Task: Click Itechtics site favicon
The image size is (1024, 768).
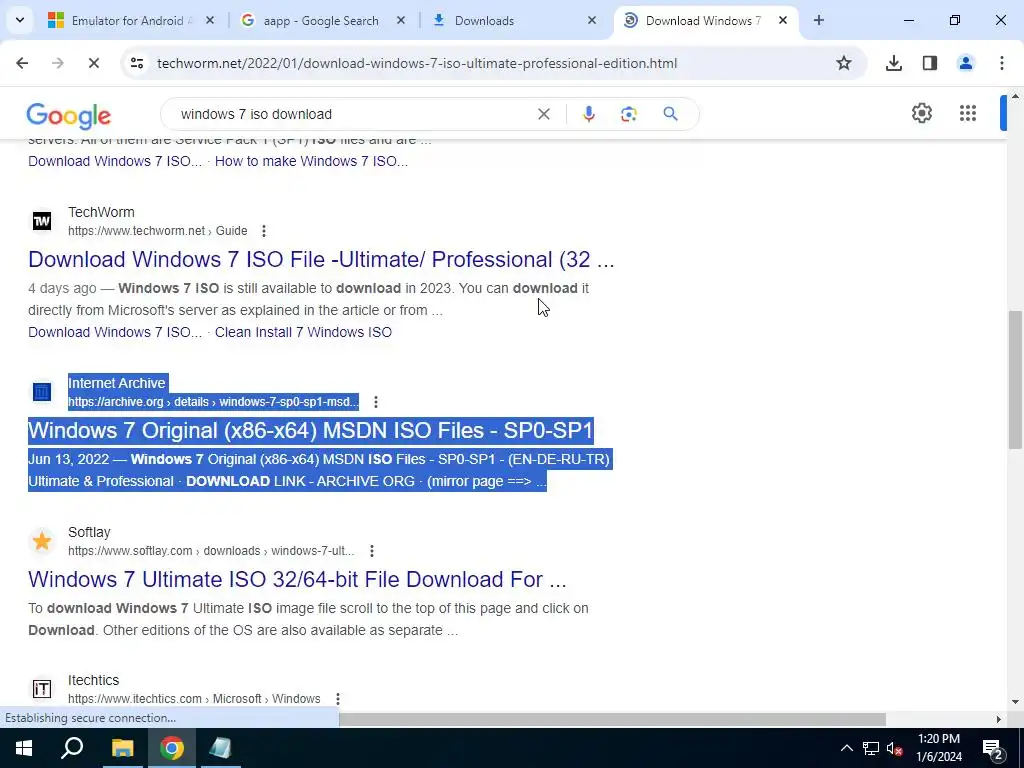Action: pyautogui.click(x=42, y=688)
